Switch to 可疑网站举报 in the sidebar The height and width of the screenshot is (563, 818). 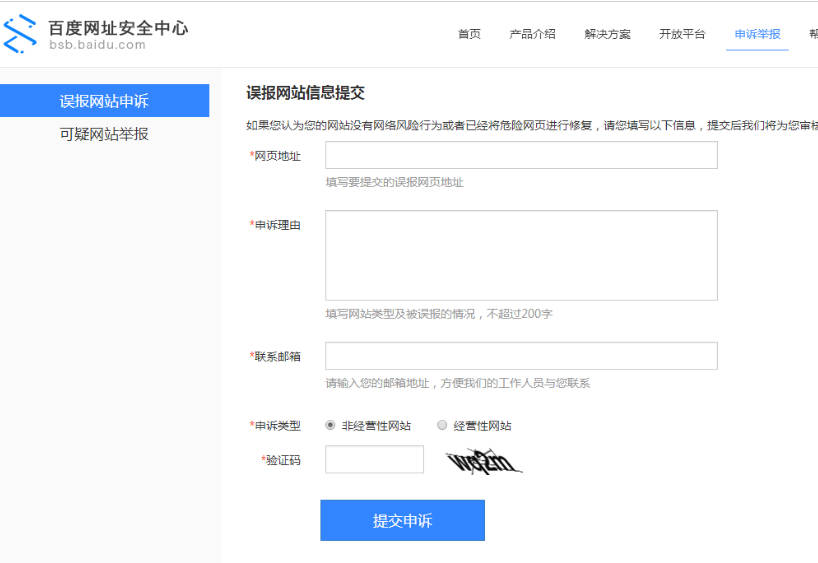tap(104, 134)
